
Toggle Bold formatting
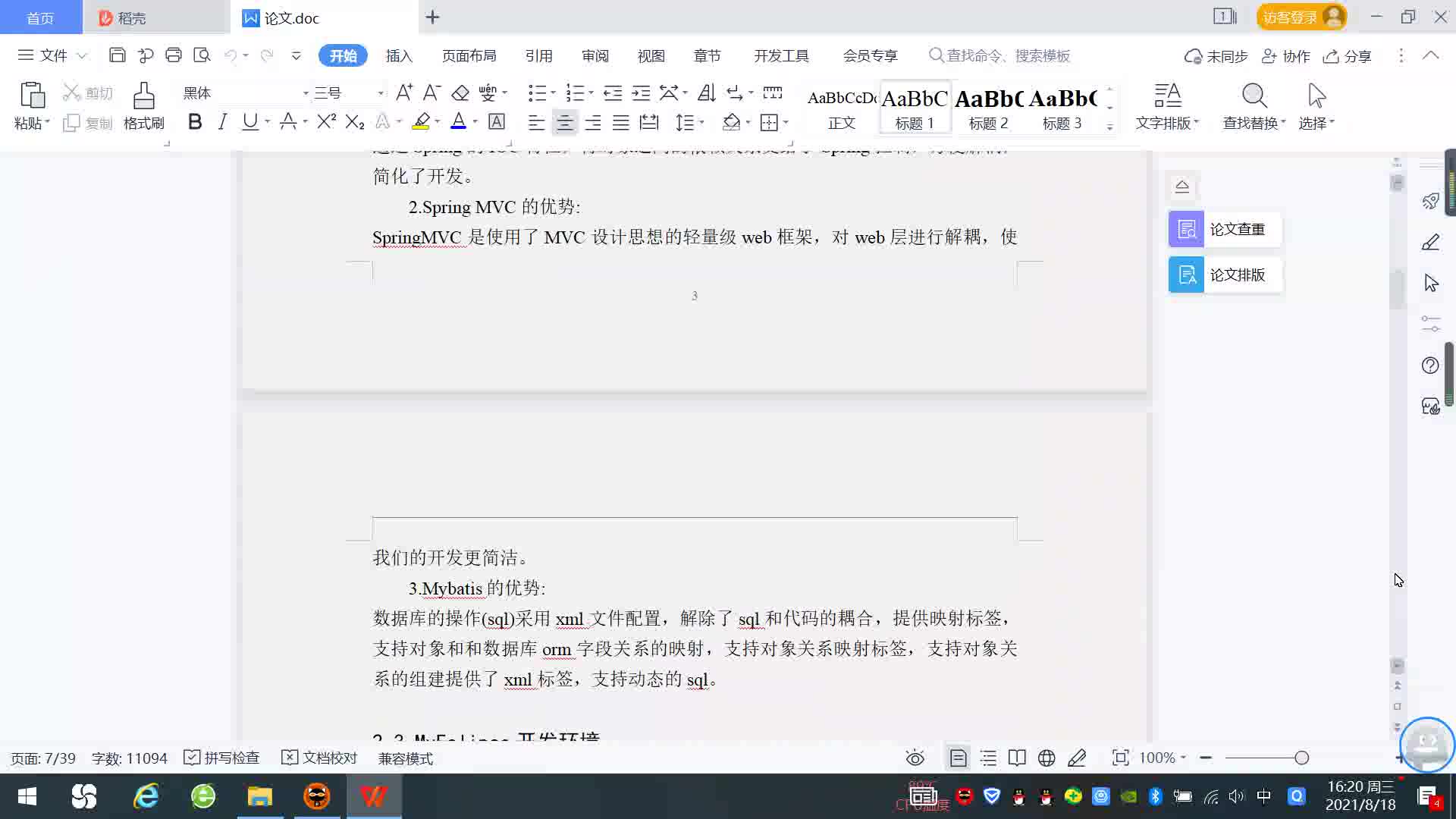pyautogui.click(x=195, y=121)
